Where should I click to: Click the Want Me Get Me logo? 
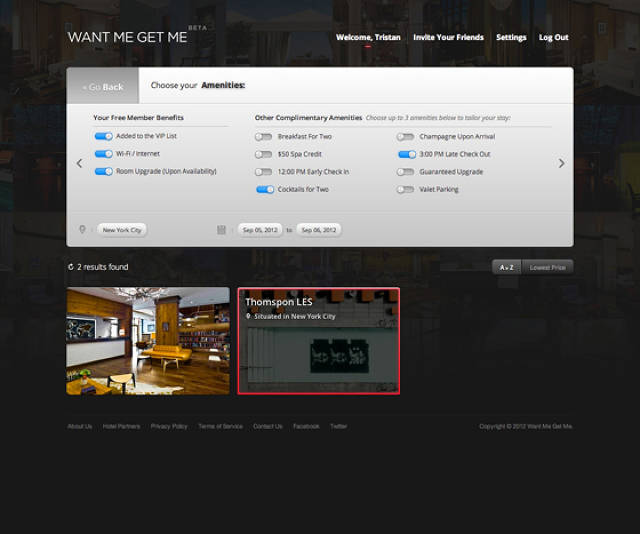coord(127,37)
